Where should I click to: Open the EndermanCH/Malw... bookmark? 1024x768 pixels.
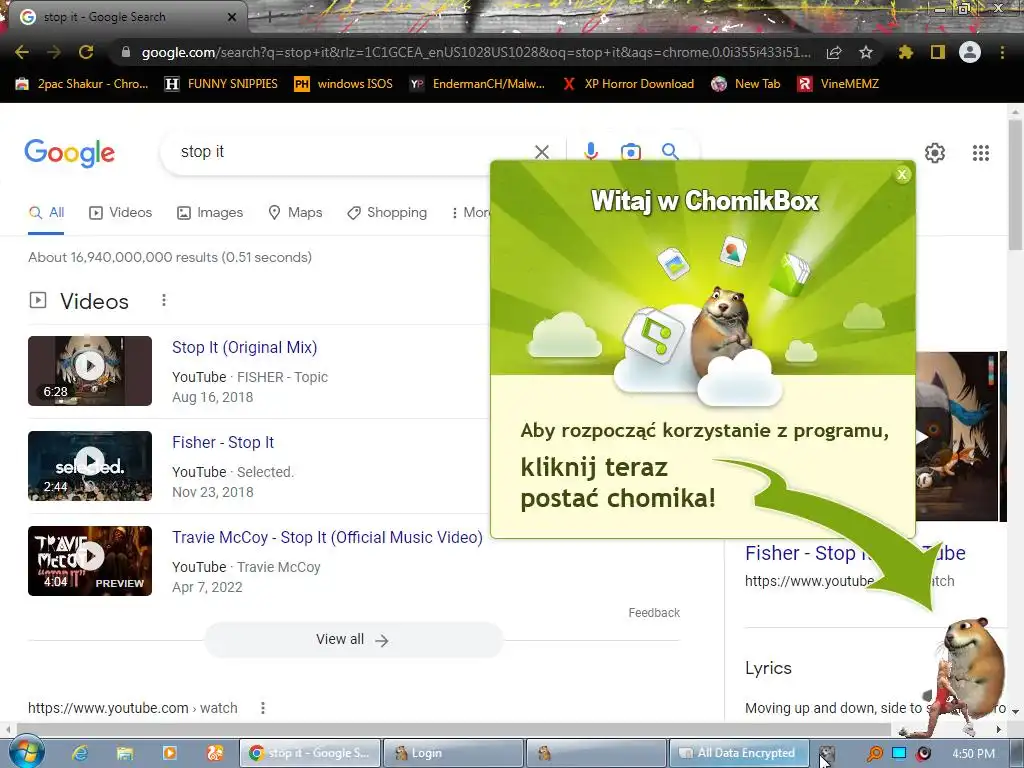[x=477, y=84]
